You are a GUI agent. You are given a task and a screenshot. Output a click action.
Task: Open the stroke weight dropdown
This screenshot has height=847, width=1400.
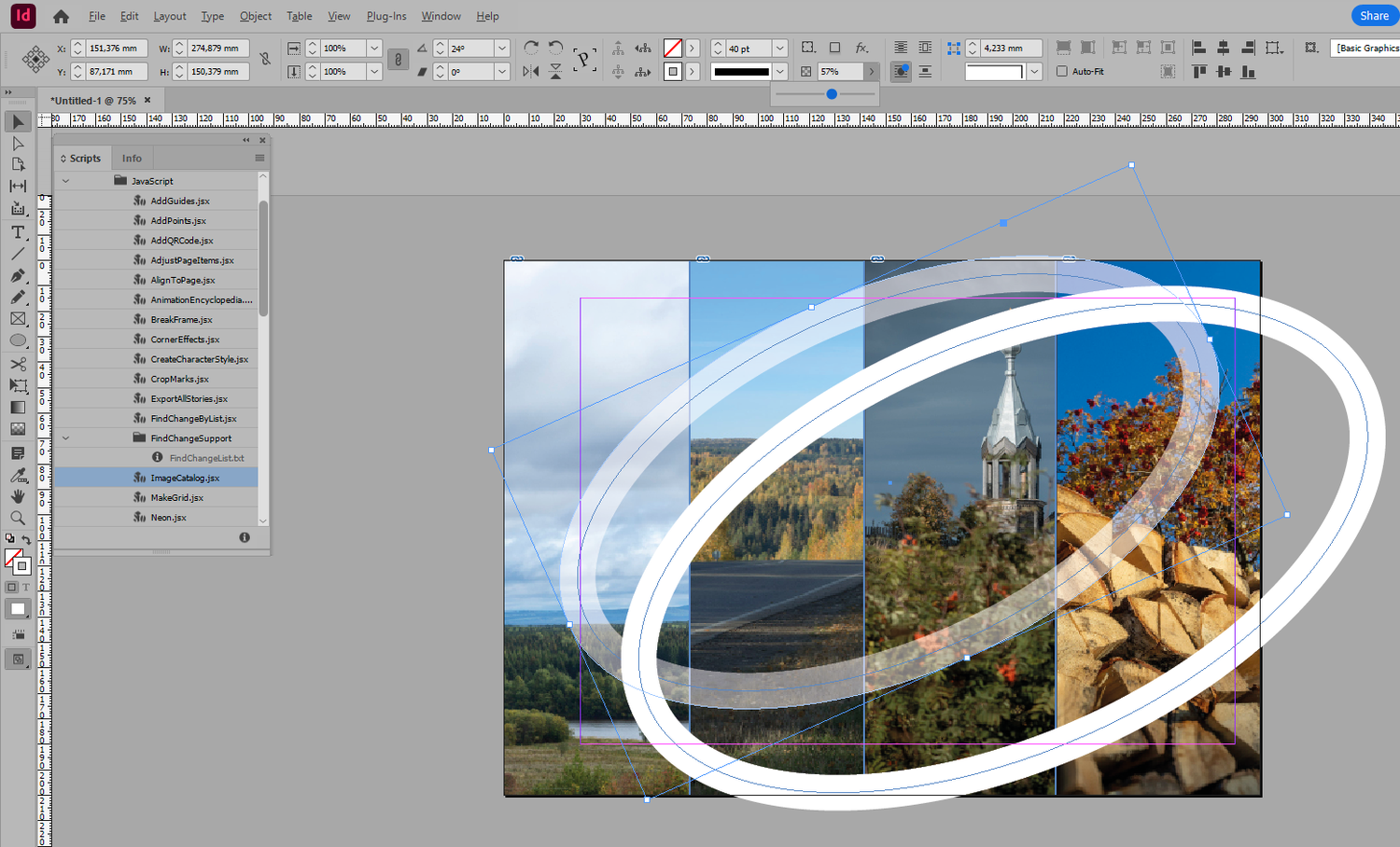coord(780,48)
